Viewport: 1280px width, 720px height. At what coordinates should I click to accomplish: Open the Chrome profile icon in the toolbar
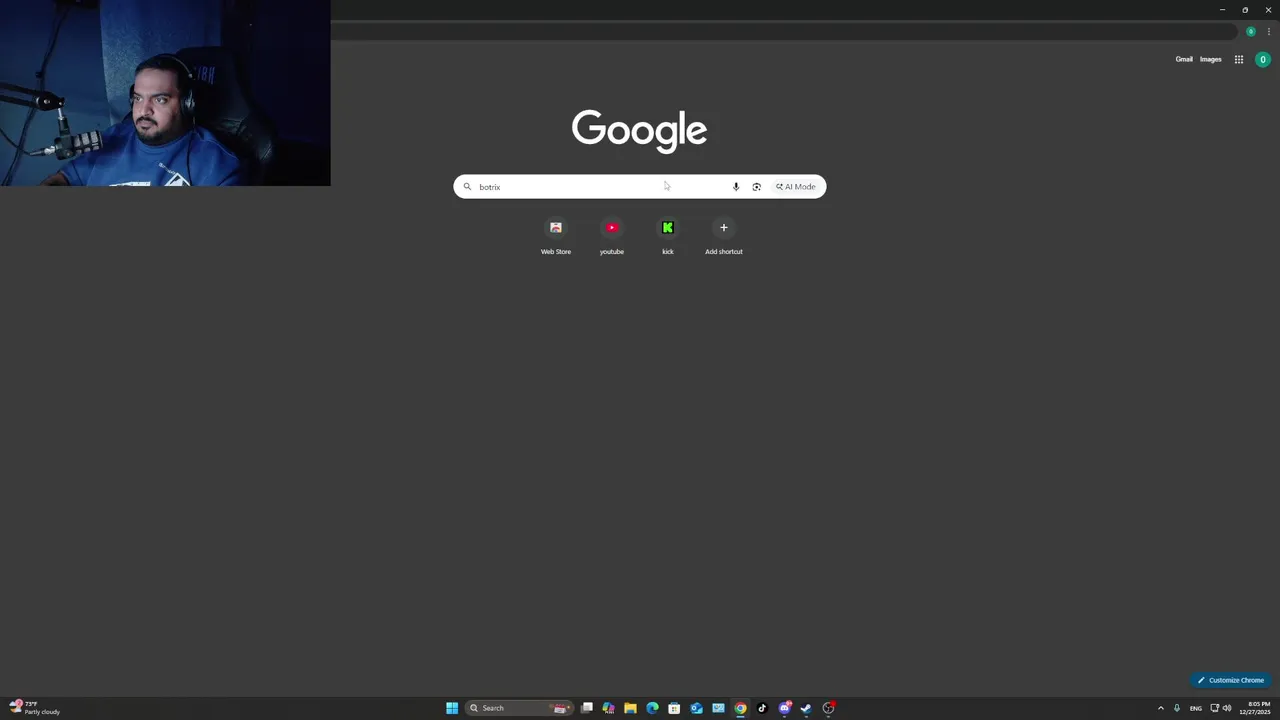point(1250,31)
